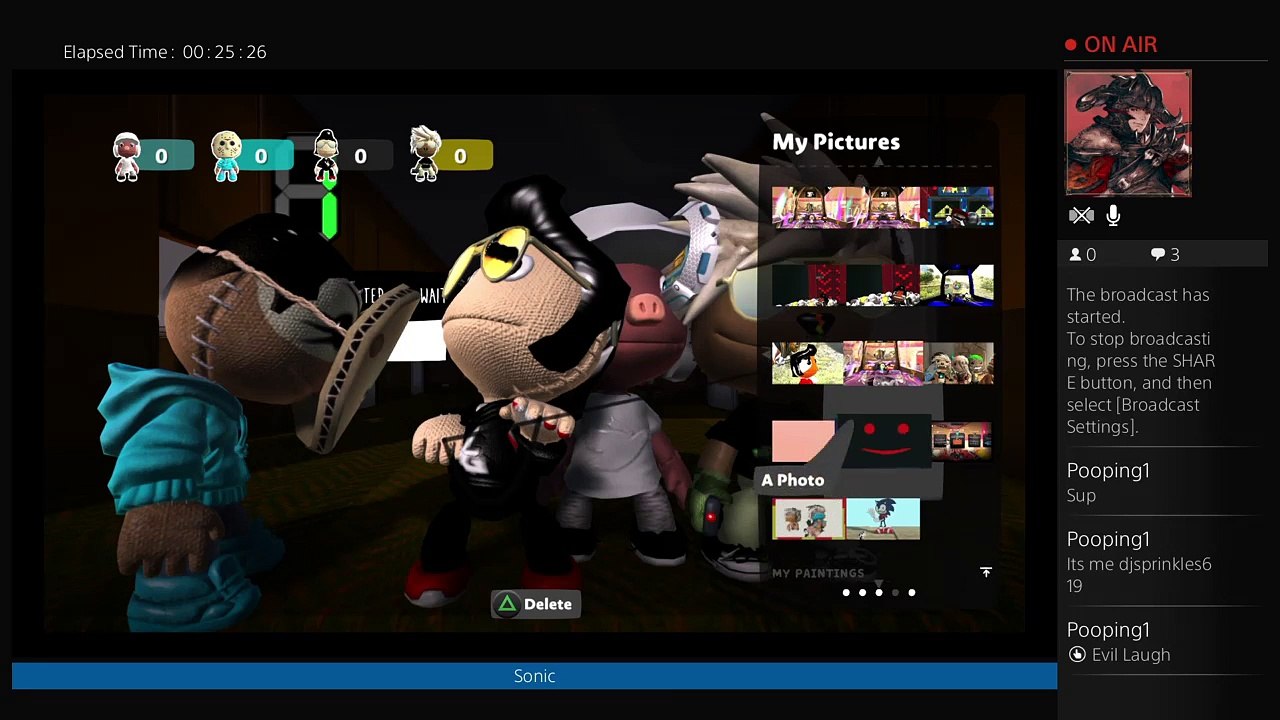Viewport: 1280px width, 720px height.
Task: Open the black-haired cartoon character picture
Action: coord(808,363)
